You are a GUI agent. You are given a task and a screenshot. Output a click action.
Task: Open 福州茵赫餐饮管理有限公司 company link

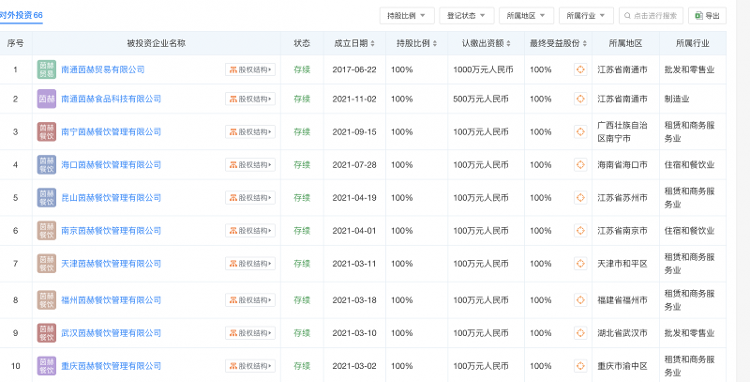pos(111,300)
